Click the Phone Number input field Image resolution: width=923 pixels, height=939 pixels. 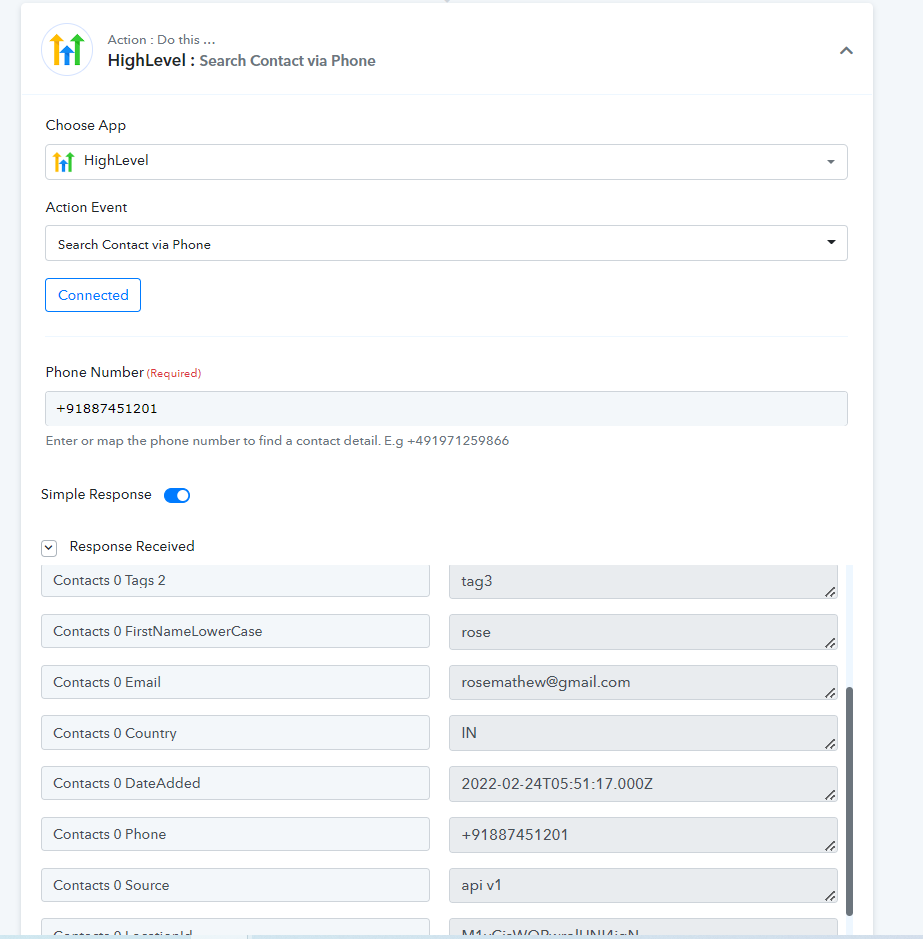(x=446, y=408)
